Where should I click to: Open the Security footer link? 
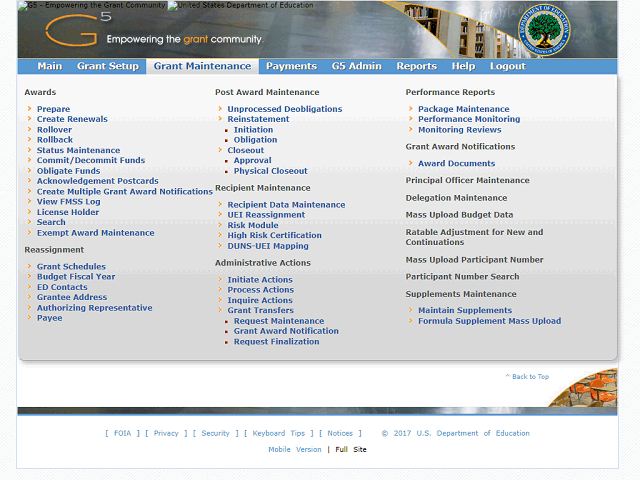point(216,433)
